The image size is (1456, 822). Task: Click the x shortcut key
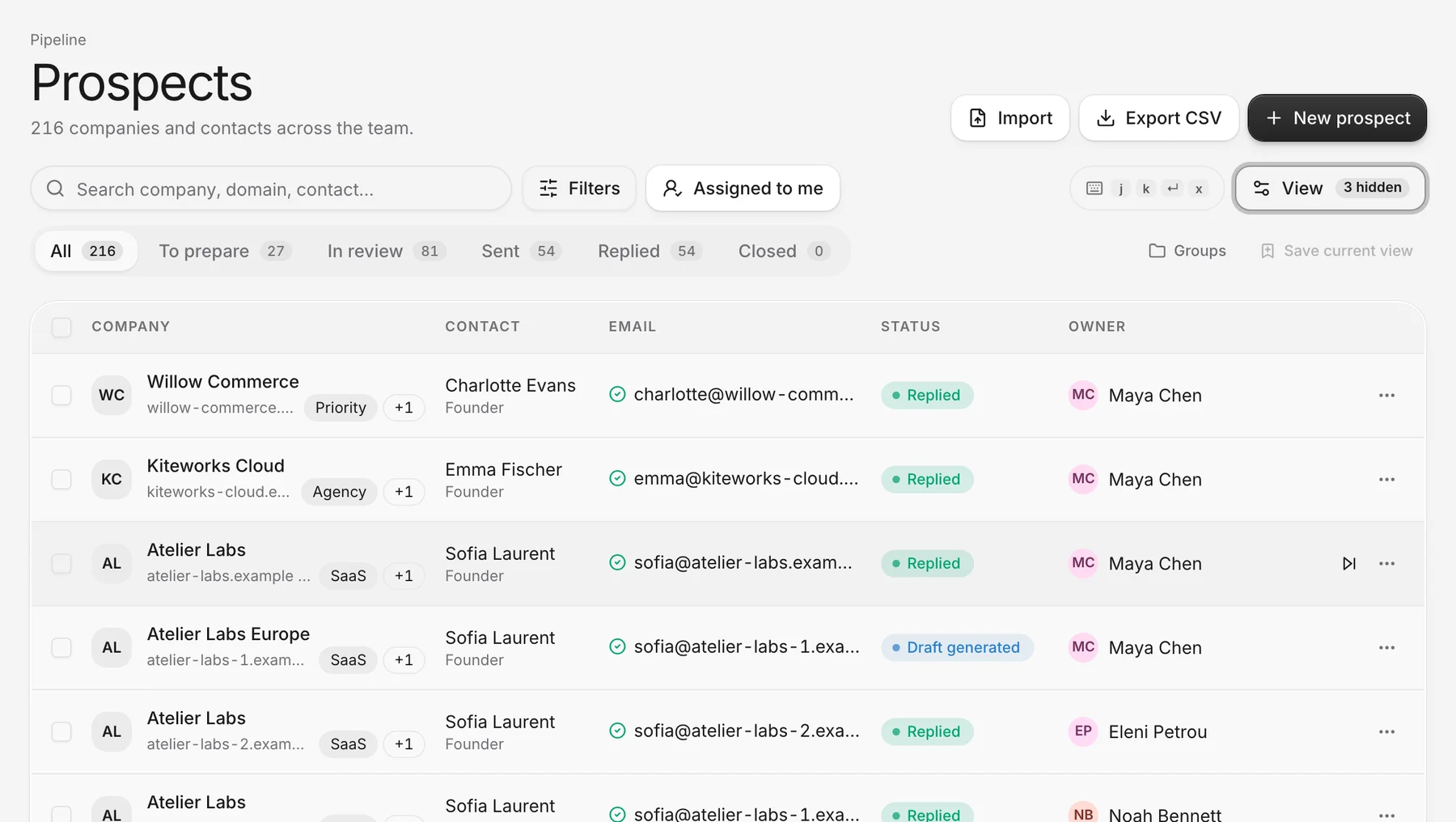(x=1199, y=189)
